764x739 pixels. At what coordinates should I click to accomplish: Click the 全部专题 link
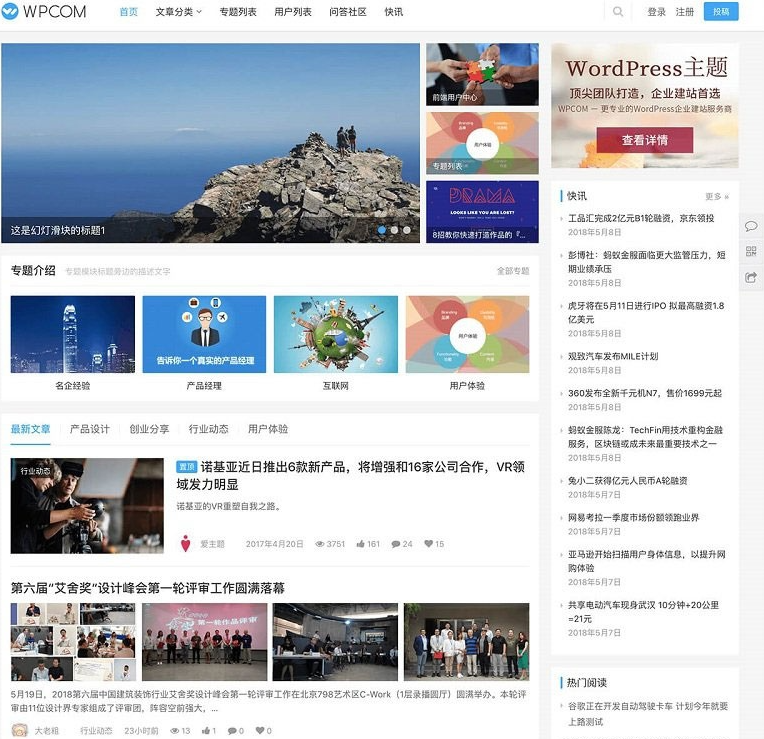point(513,271)
